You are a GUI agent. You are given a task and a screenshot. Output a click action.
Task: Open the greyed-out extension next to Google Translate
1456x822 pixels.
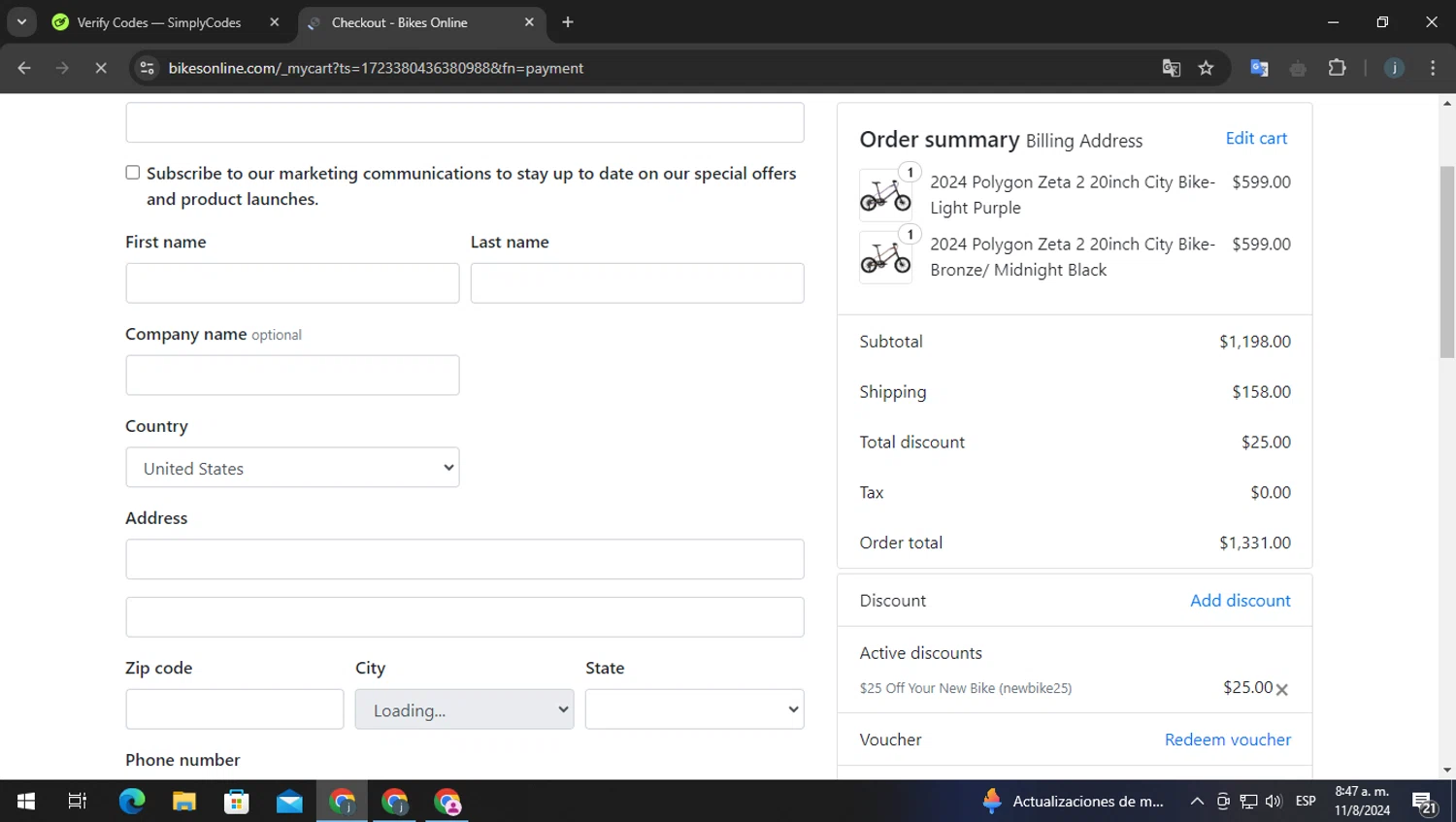pyautogui.click(x=1298, y=68)
